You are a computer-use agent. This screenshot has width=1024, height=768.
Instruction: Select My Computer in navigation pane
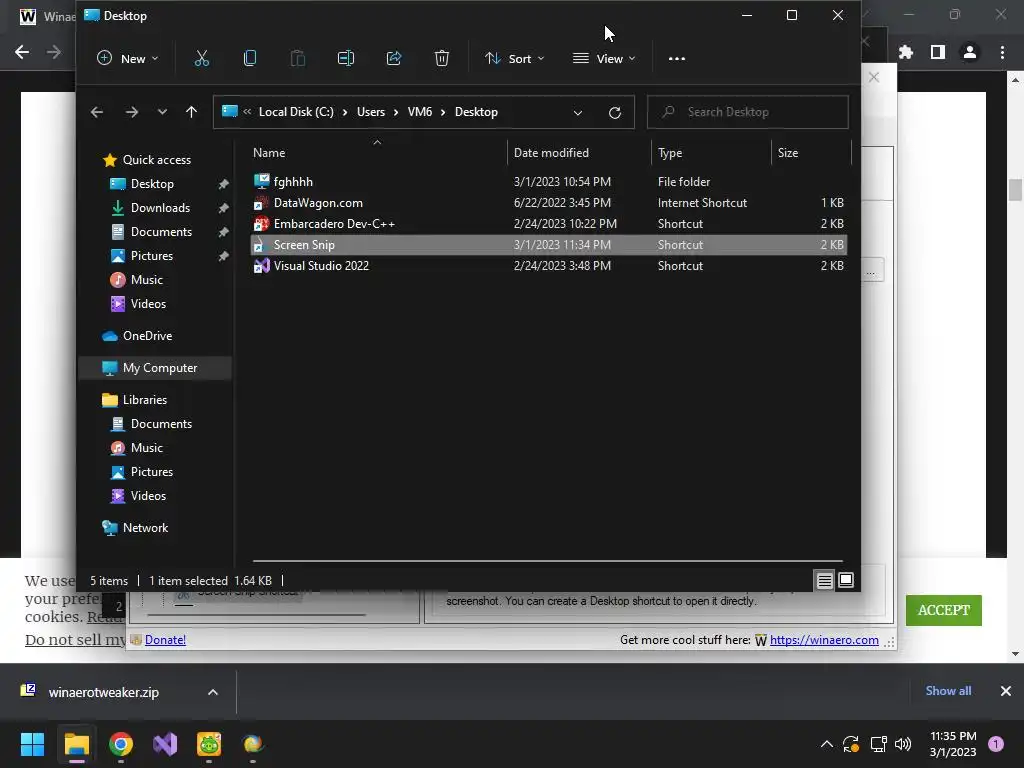(155, 368)
